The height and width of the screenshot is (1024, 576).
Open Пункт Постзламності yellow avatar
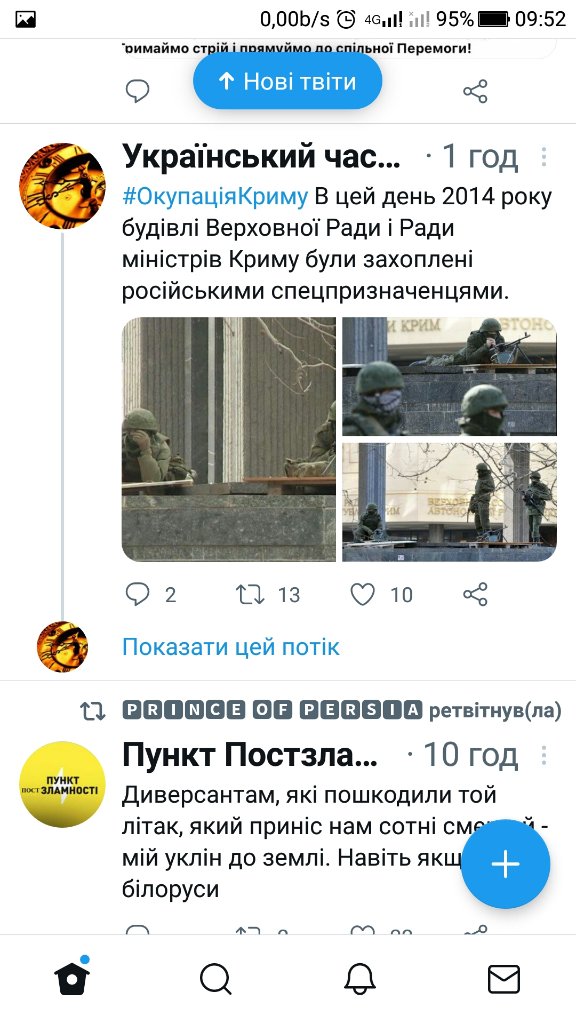tap(62, 784)
